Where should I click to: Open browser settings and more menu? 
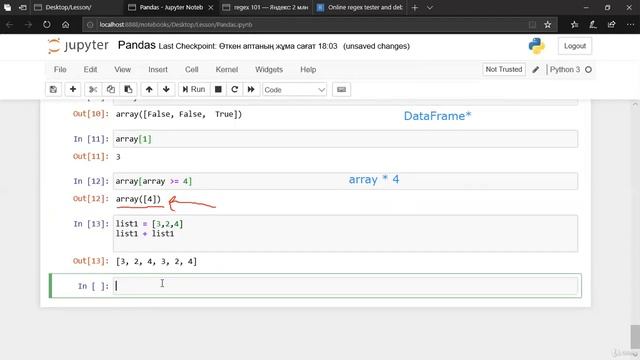(630, 24)
